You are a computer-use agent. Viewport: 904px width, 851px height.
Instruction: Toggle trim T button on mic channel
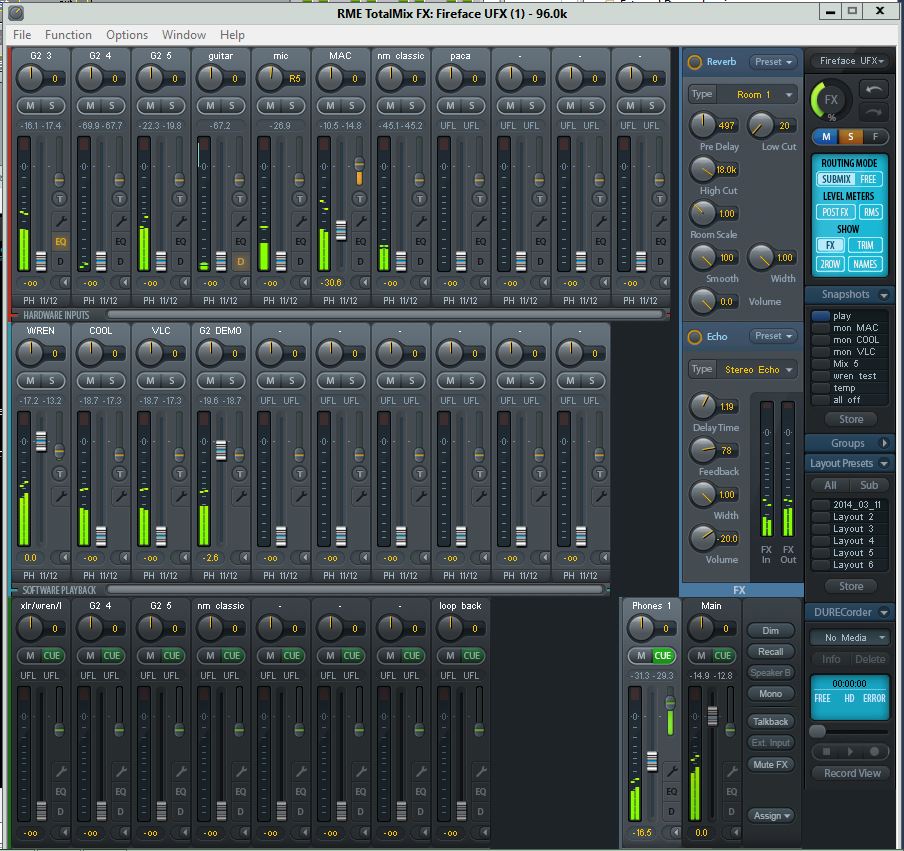[300, 199]
